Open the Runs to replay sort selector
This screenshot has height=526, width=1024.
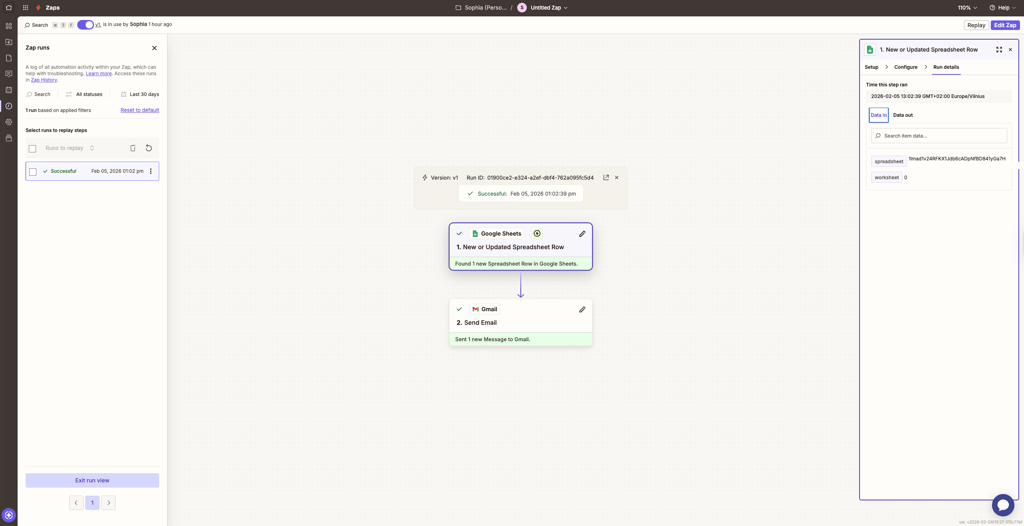(70, 148)
